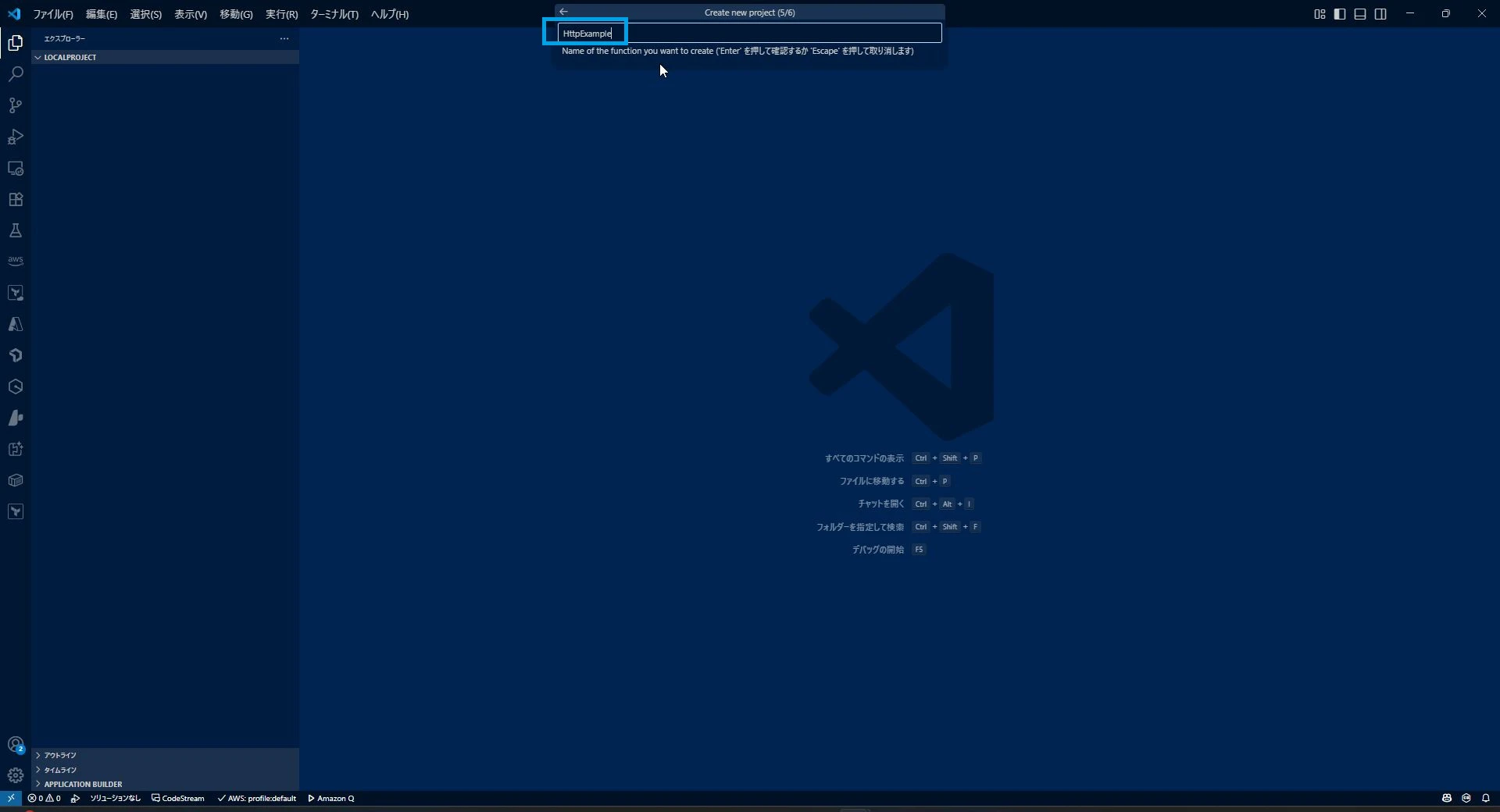Screen dimensions: 1500x812
Task: Focus the function name input with HttpExample
Action: (749, 33)
